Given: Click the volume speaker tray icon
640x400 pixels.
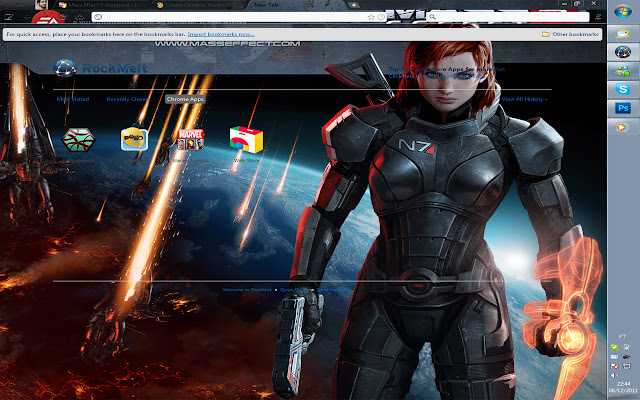Looking at the screenshot, I should point(614,375).
